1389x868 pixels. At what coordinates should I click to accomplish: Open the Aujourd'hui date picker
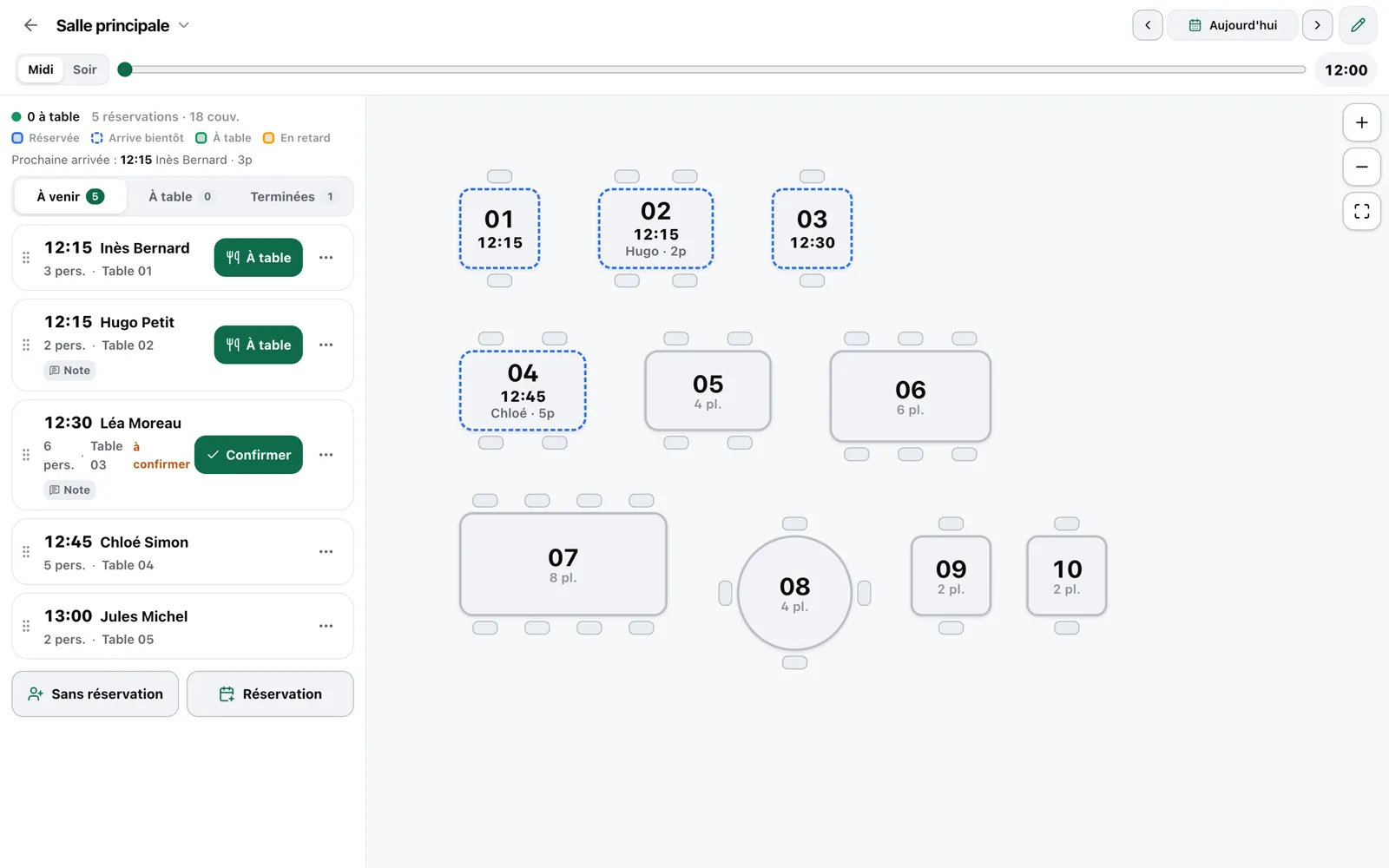1233,25
